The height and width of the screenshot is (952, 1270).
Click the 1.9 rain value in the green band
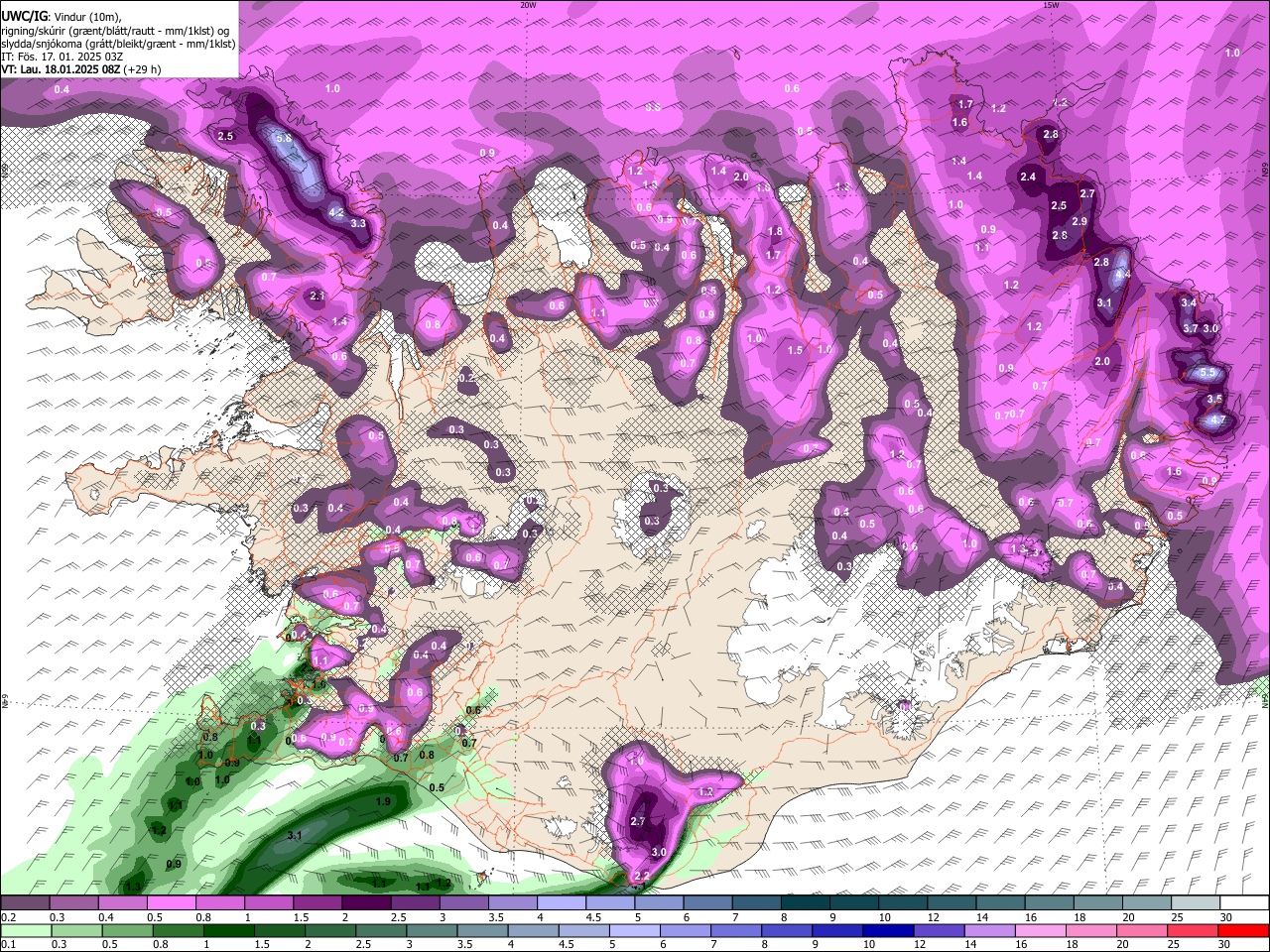click(x=383, y=801)
